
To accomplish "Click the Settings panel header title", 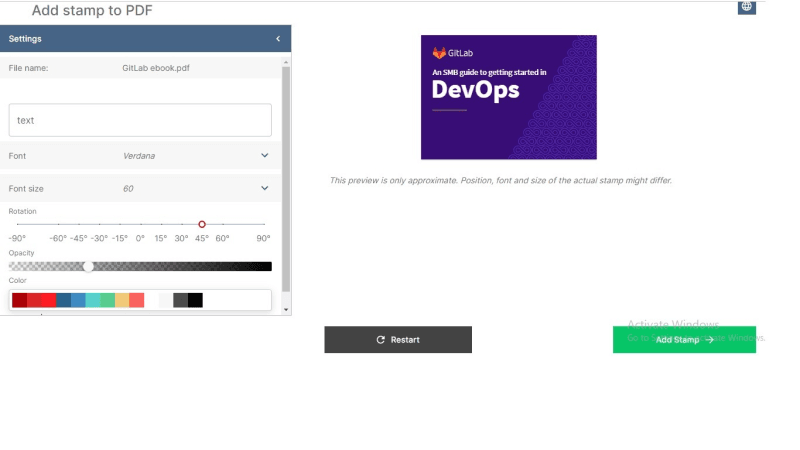I will pos(25,39).
